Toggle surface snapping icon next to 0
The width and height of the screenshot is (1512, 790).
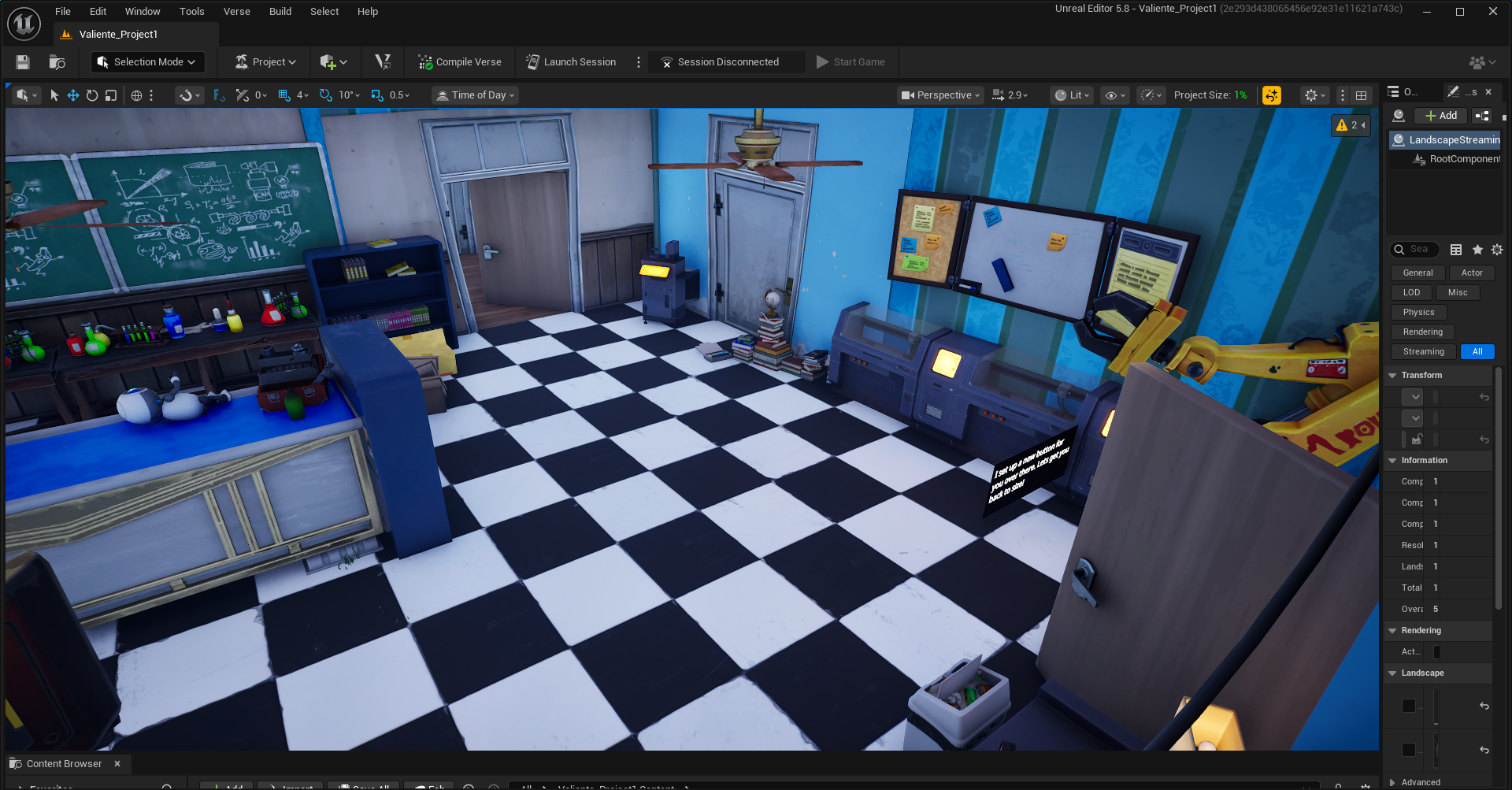[242, 95]
